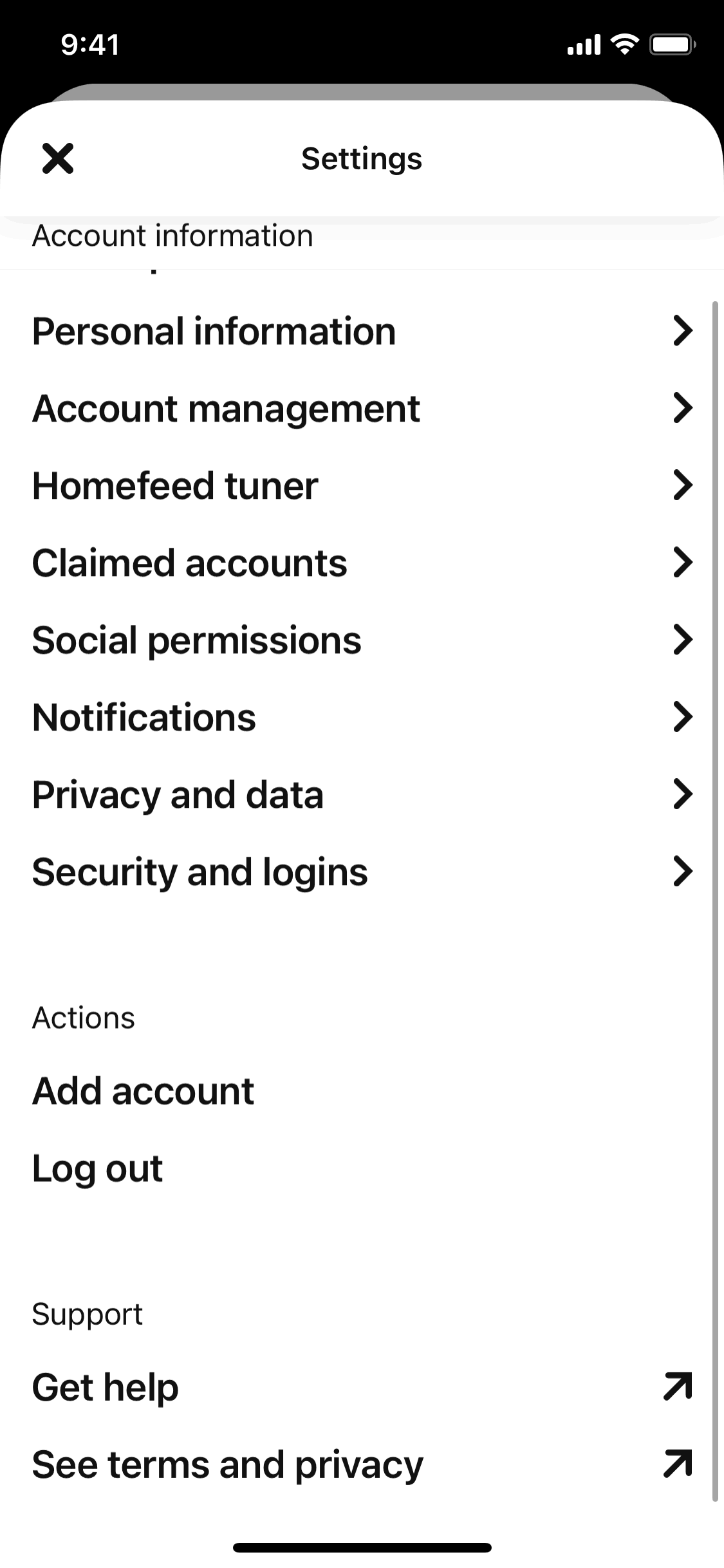Open the Notifications settings
724x1568 pixels.
[144, 718]
